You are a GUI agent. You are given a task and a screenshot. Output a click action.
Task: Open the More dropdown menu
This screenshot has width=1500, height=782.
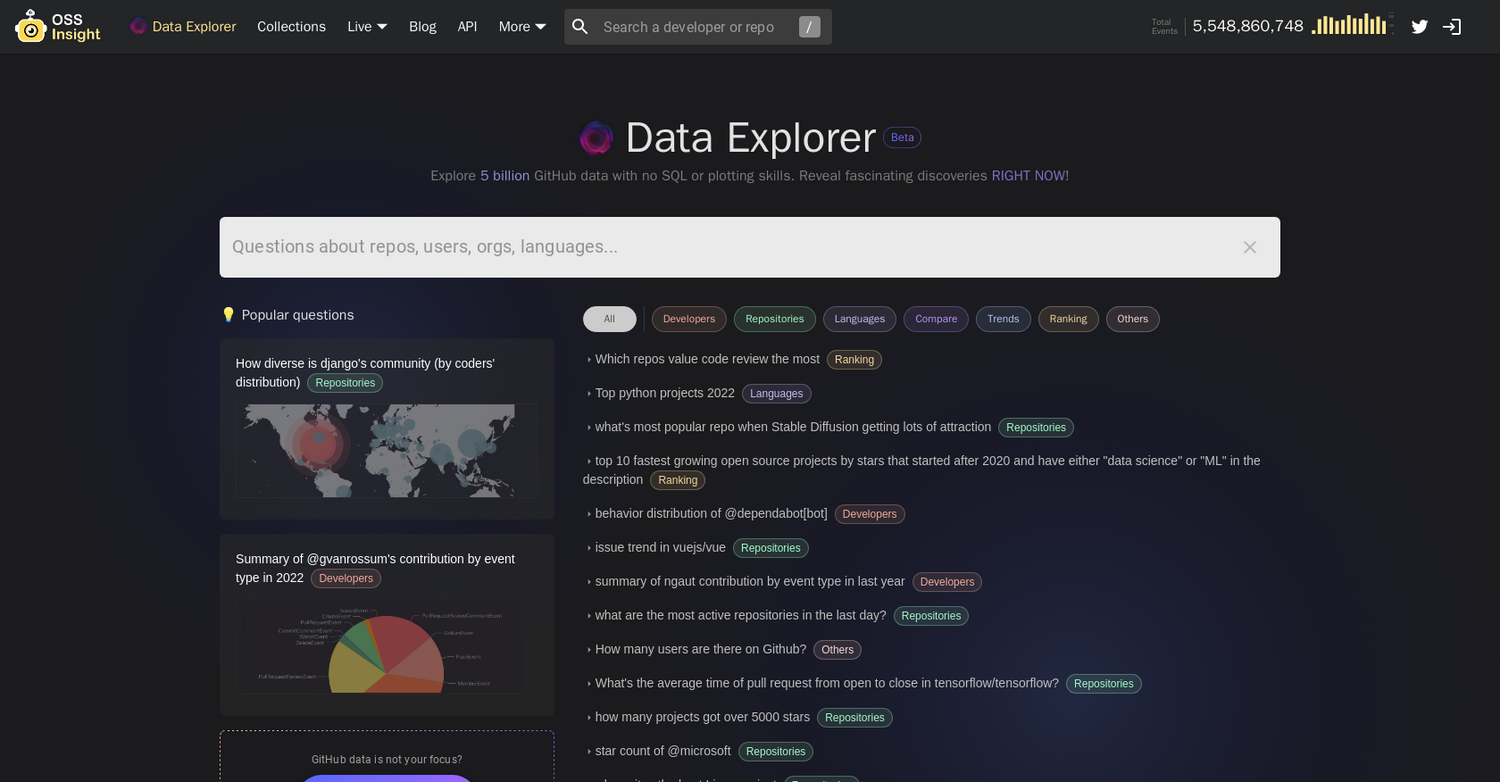(521, 26)
